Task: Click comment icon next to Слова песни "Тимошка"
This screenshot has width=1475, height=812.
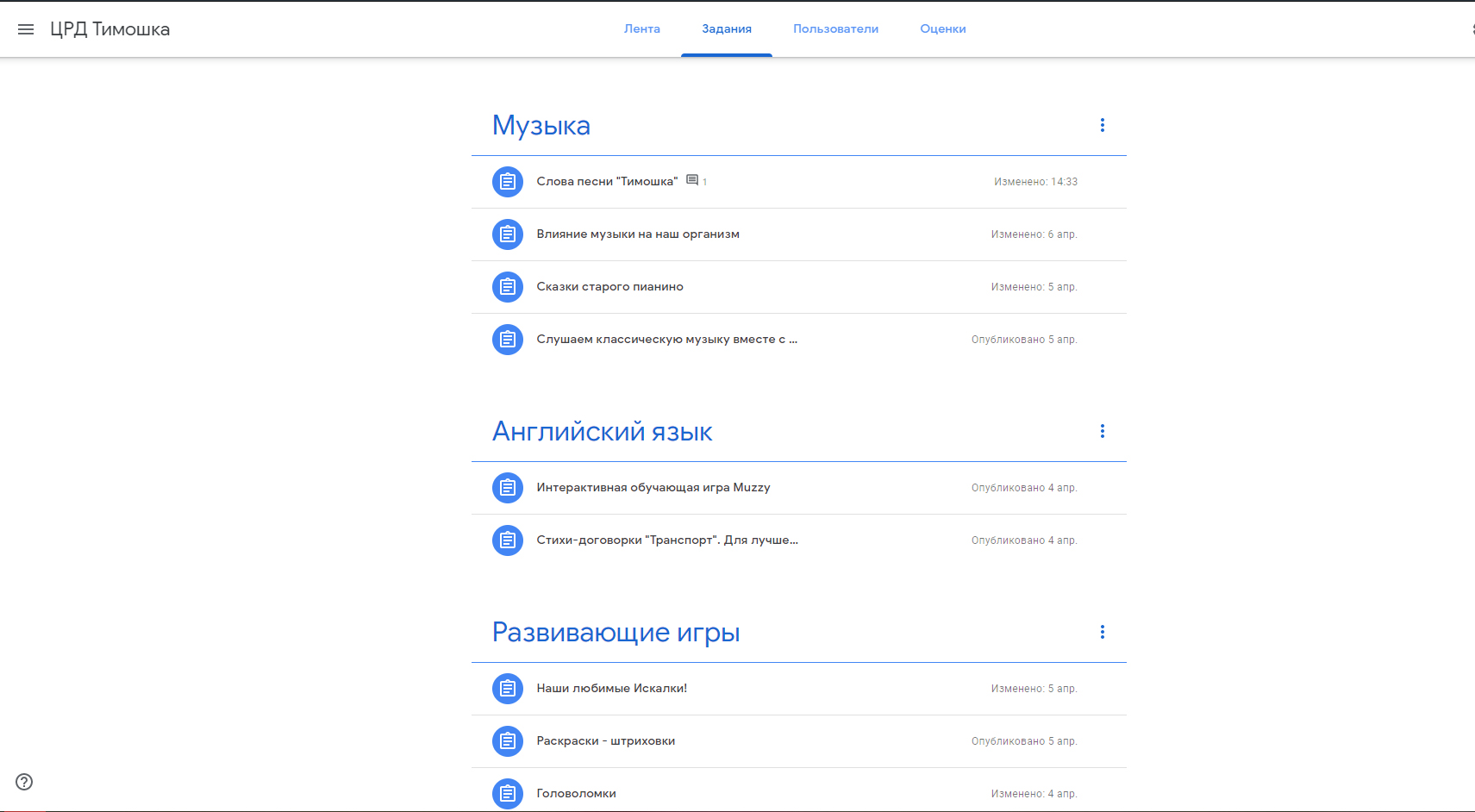Action: [692, 180]
